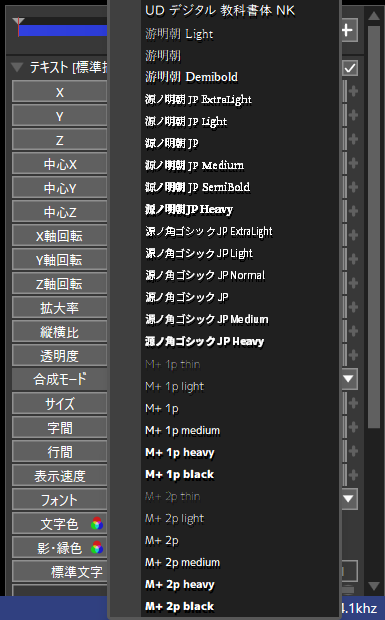Choose font 源ノ角ゴシック JP Normal
This screenshot has height=620, width=385.
[205, 275]
